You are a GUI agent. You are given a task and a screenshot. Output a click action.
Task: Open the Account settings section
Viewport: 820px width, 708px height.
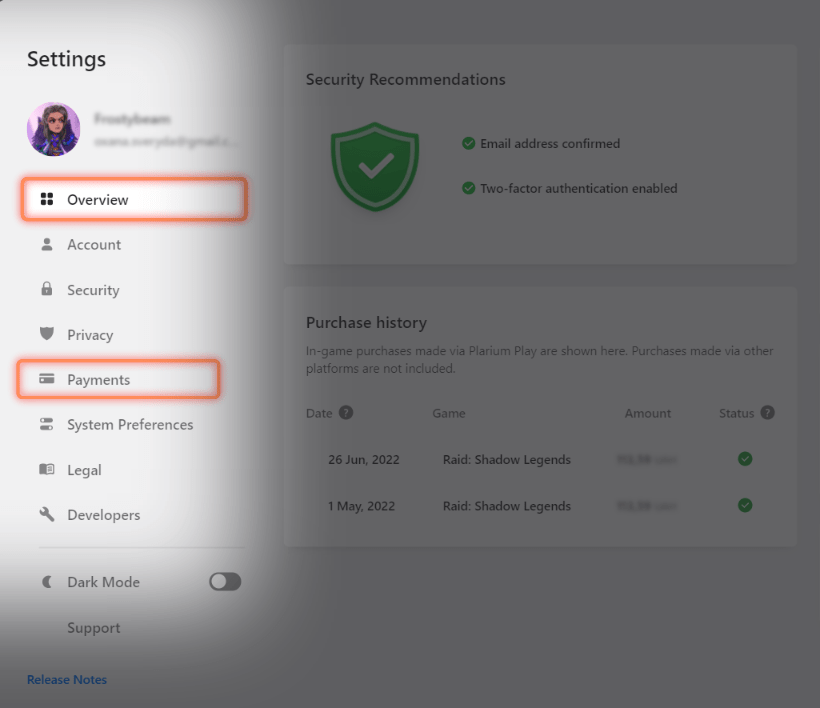[x=94, y=245]
